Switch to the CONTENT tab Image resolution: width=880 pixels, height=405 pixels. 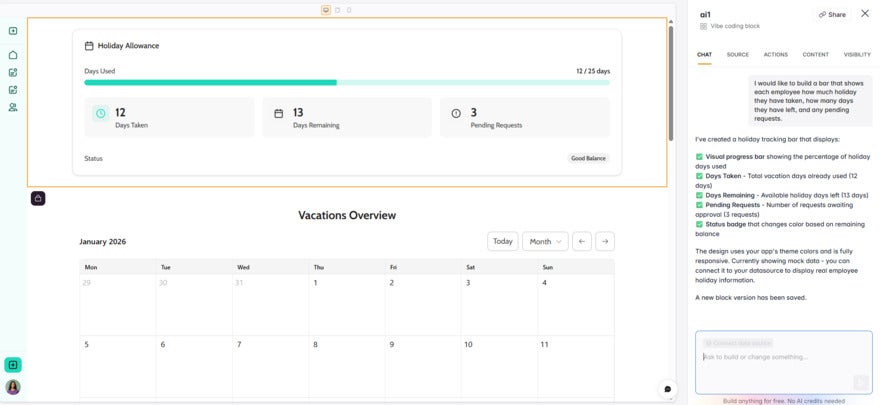point(815,55)
